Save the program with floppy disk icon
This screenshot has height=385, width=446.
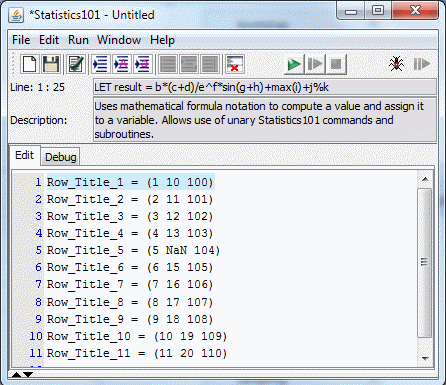pos(51,64)
